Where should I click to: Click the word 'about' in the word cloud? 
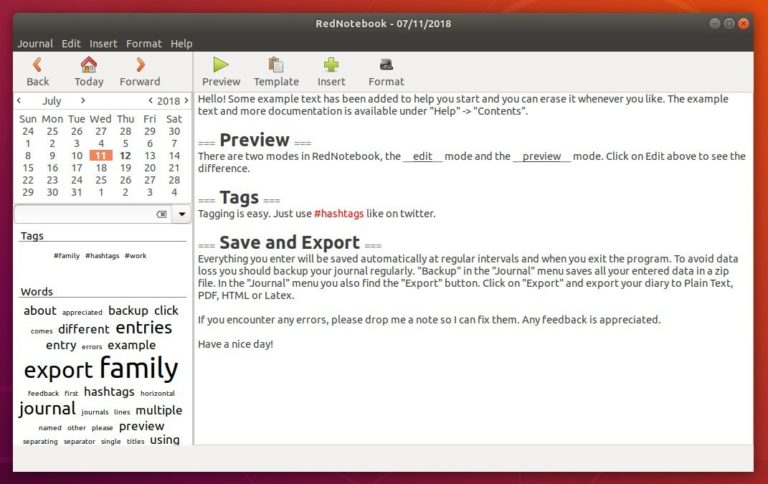pos(40,311)
